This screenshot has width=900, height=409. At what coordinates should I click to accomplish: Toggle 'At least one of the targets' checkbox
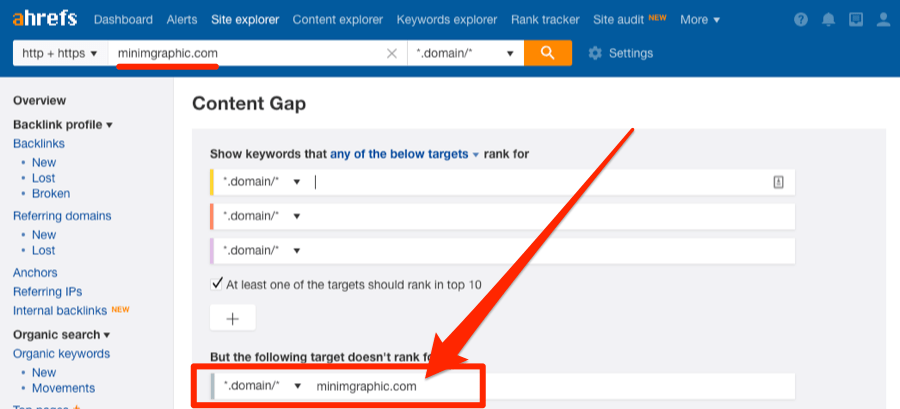(x=216, y=284)
